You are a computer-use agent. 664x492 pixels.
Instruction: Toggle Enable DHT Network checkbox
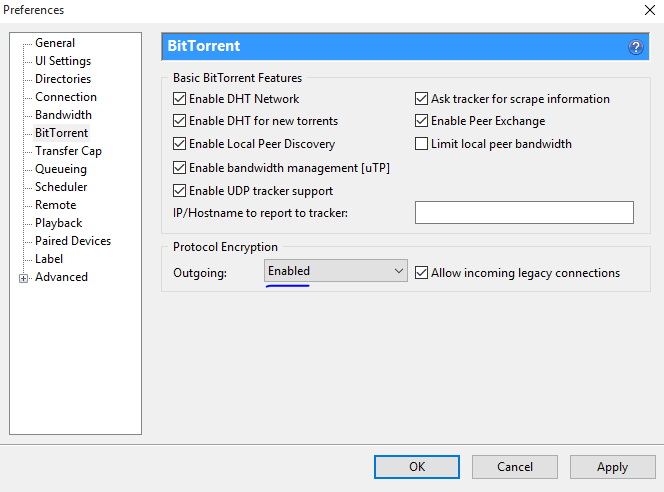click(180, 99)
